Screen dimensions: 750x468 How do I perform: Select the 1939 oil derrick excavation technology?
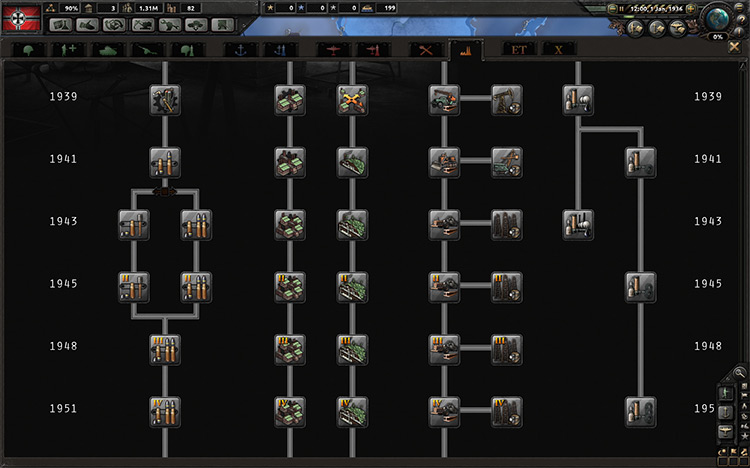(507, 100)
